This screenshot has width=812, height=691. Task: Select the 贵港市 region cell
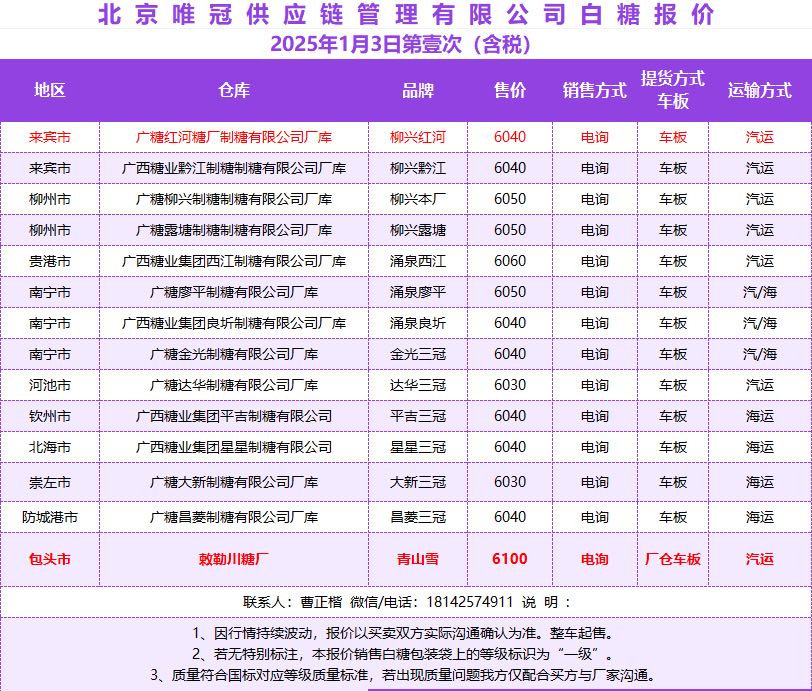coord(50,261)
